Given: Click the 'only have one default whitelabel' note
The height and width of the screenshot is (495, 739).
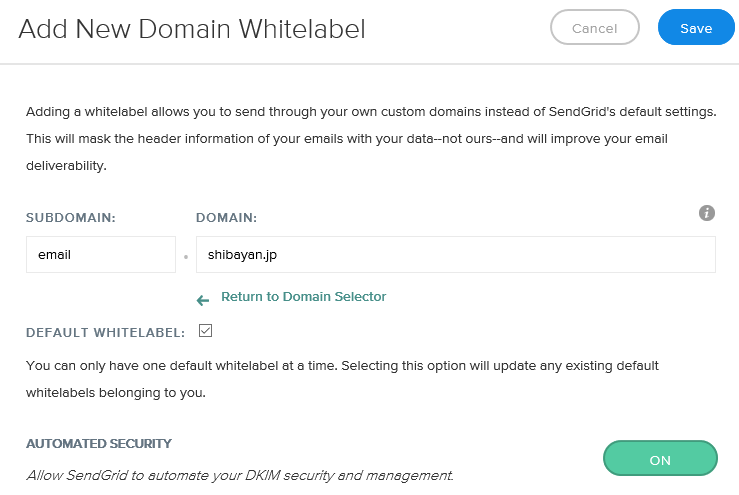Looking at the screenshot, I should [342, 366].
